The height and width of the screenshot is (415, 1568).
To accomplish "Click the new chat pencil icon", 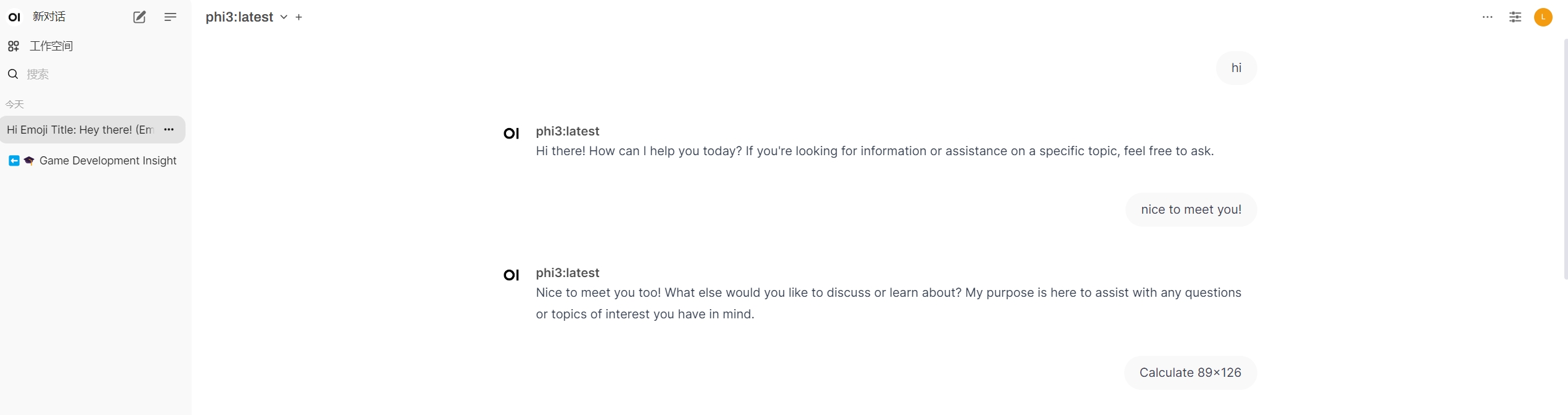I will (139, 17).
